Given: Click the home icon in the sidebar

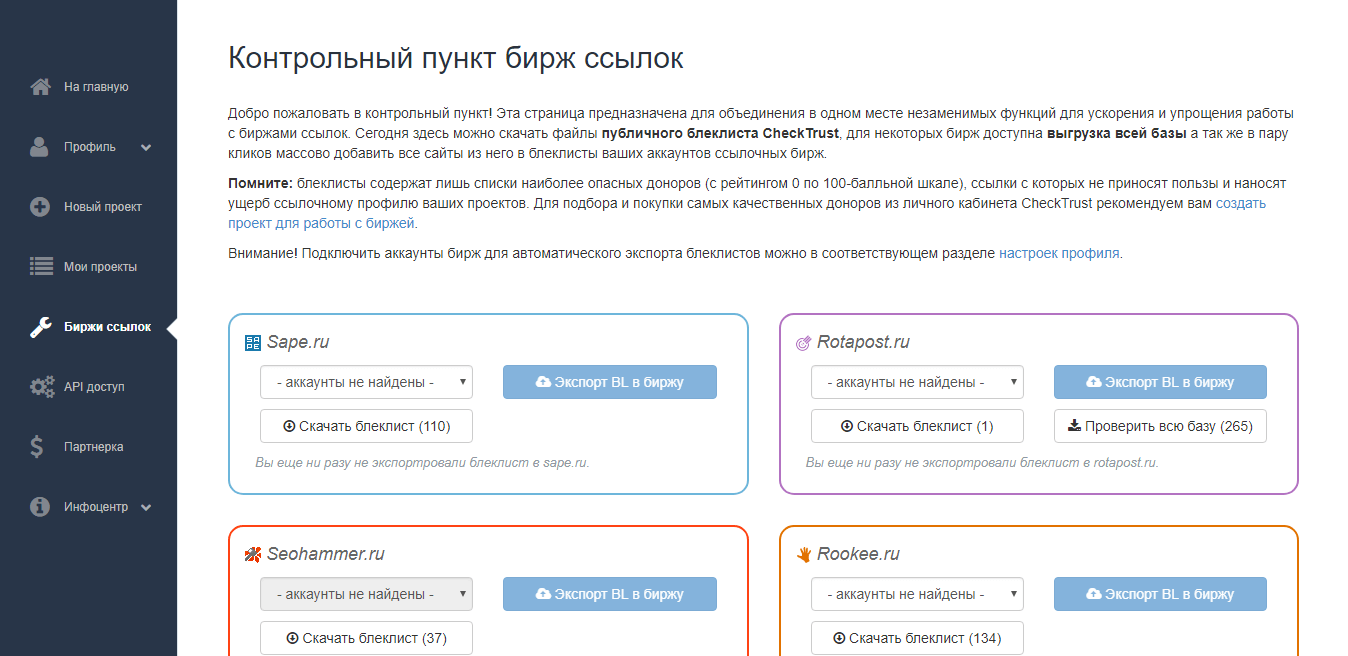Looking at the screenshot, I should point(40,87).
